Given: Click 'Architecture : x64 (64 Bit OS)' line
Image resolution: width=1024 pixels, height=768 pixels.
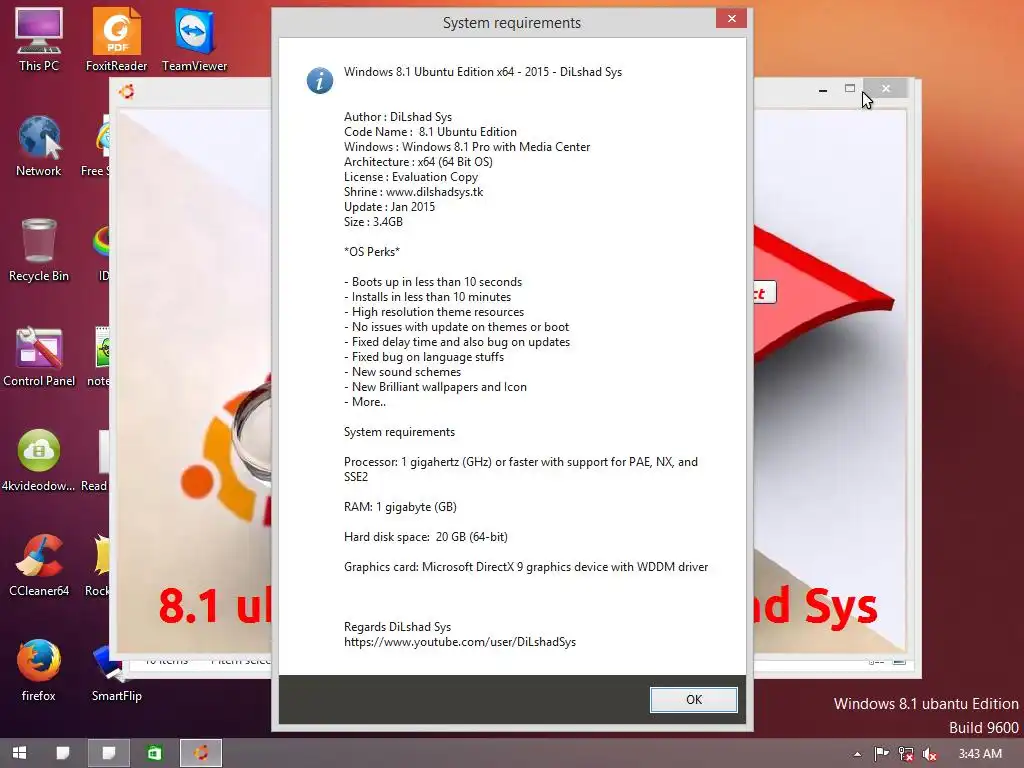Looking at the screenshot, I should pos(418,162).
